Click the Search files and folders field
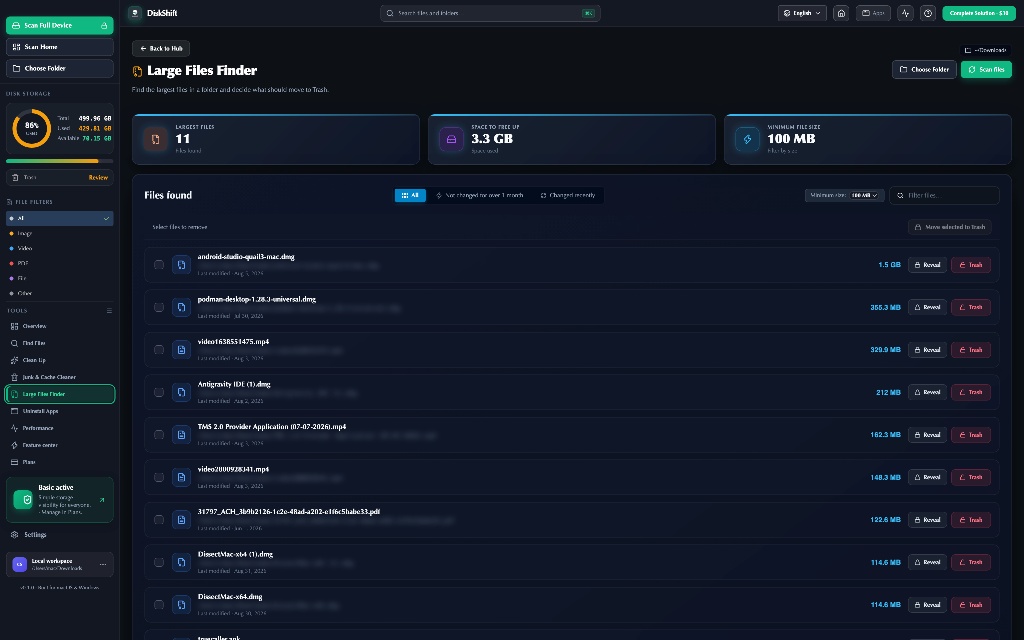1024x640 pixels. click(490, 13)
